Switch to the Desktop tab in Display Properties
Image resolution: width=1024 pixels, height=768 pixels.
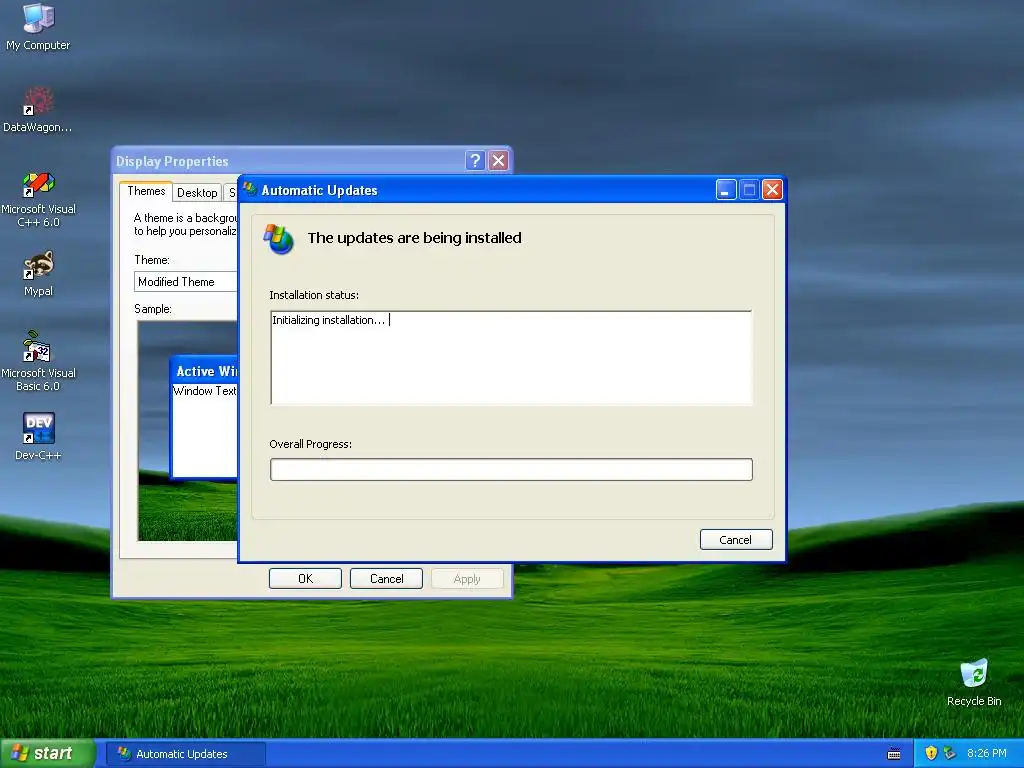197,193
